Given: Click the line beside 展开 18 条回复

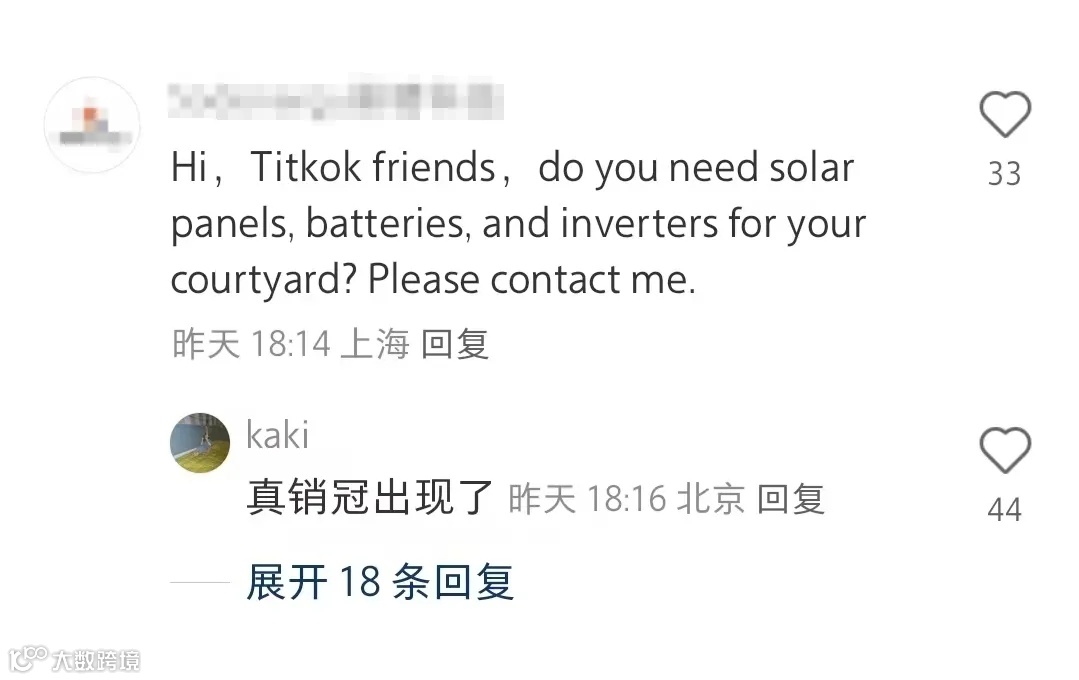Looking at the screenshot, I should tap(200, 582).
